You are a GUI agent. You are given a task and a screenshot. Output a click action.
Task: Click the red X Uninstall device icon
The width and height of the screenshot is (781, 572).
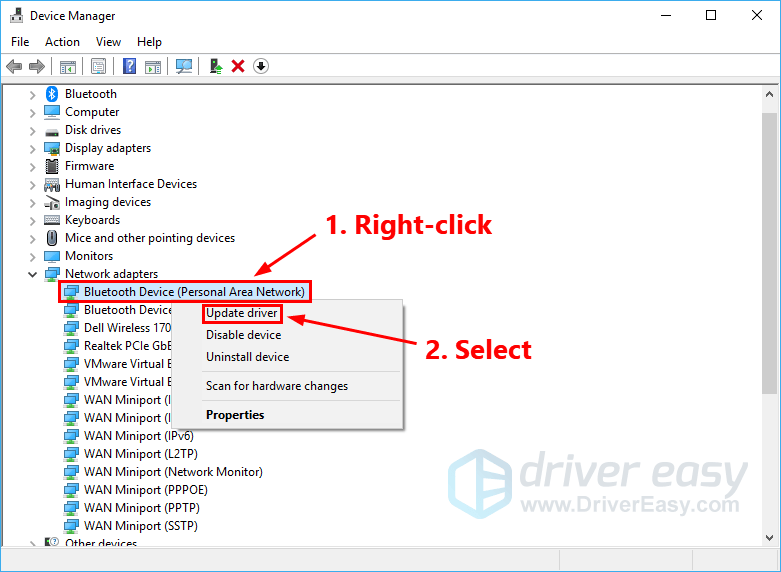tap(238, 66)
